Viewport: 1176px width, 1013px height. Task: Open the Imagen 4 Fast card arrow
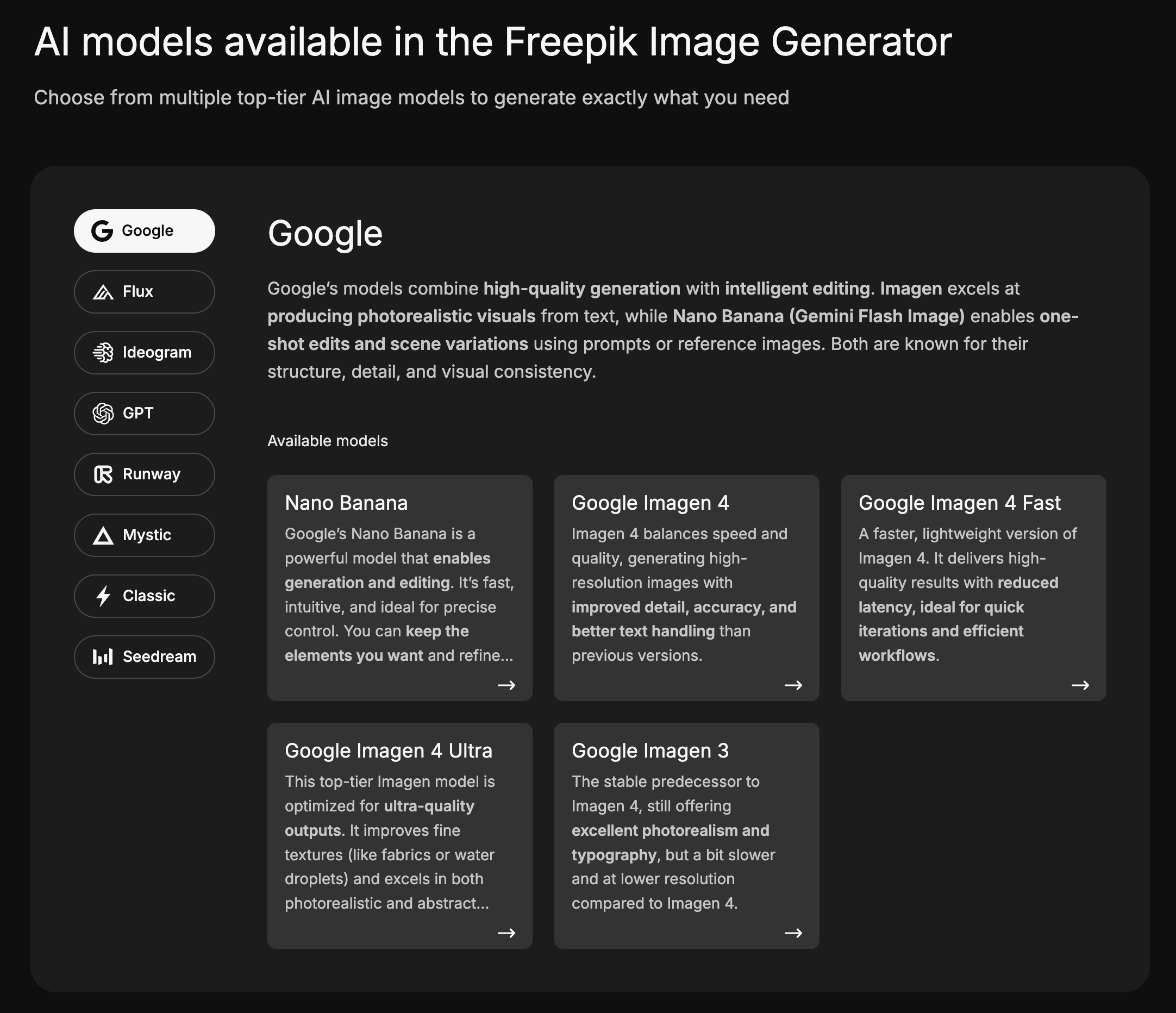1079,685
